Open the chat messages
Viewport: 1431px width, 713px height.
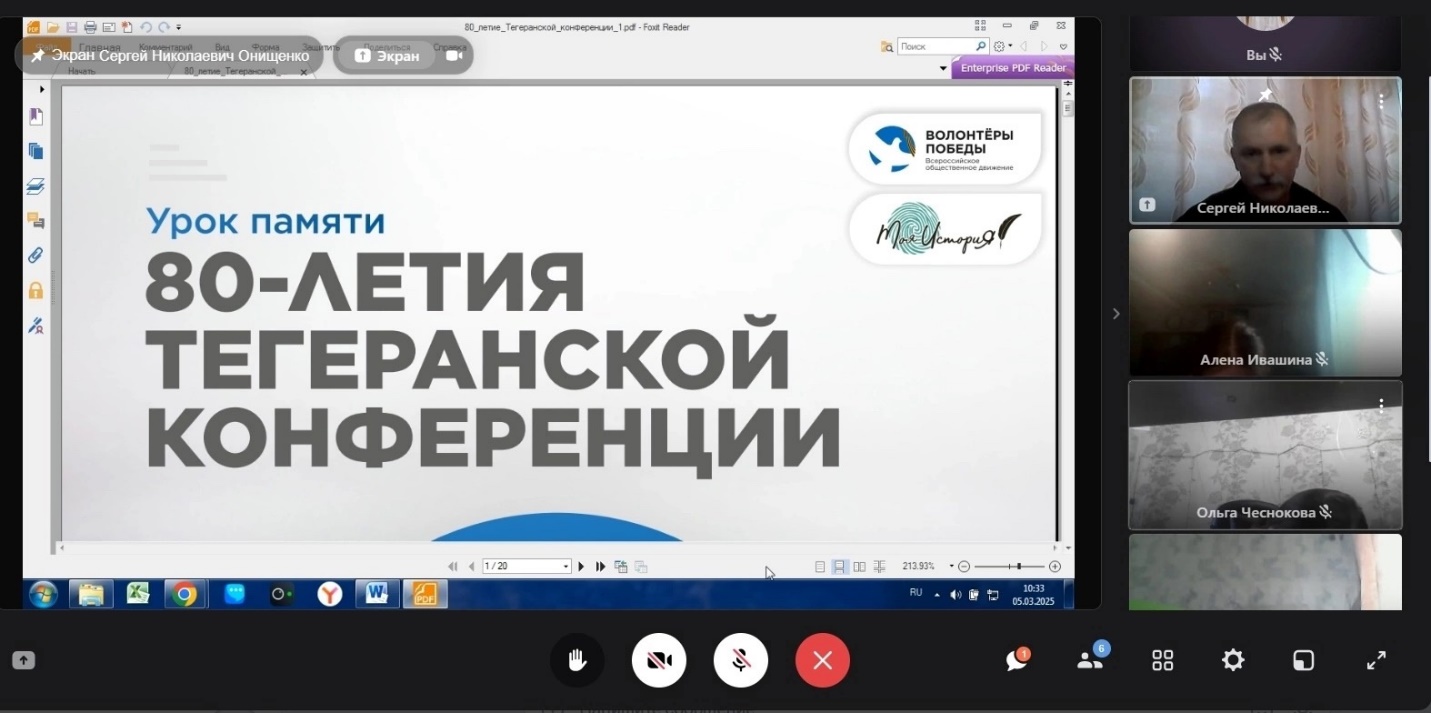click(1017, 660)
